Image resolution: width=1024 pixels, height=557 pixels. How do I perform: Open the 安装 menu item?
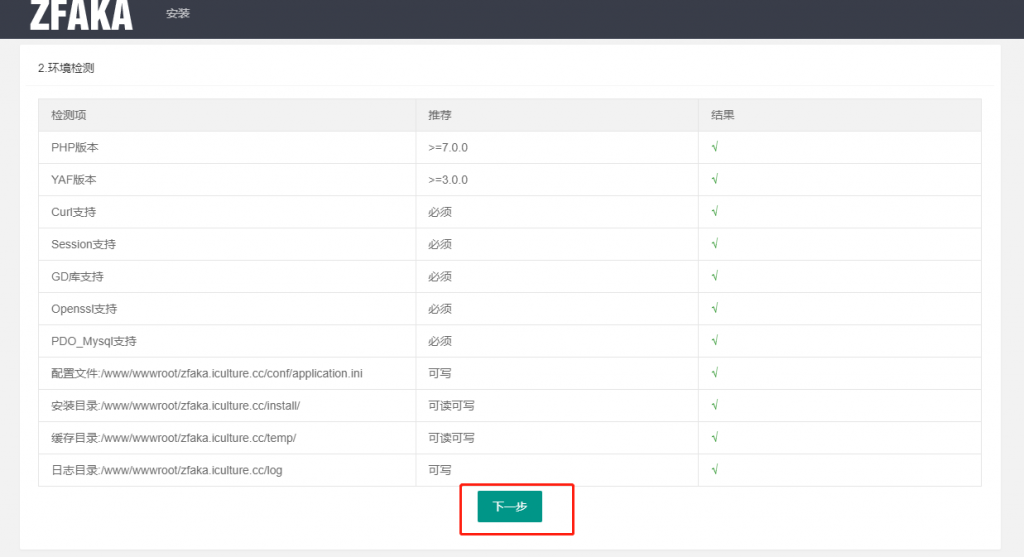pyautogui.click(x=178, y=14)
